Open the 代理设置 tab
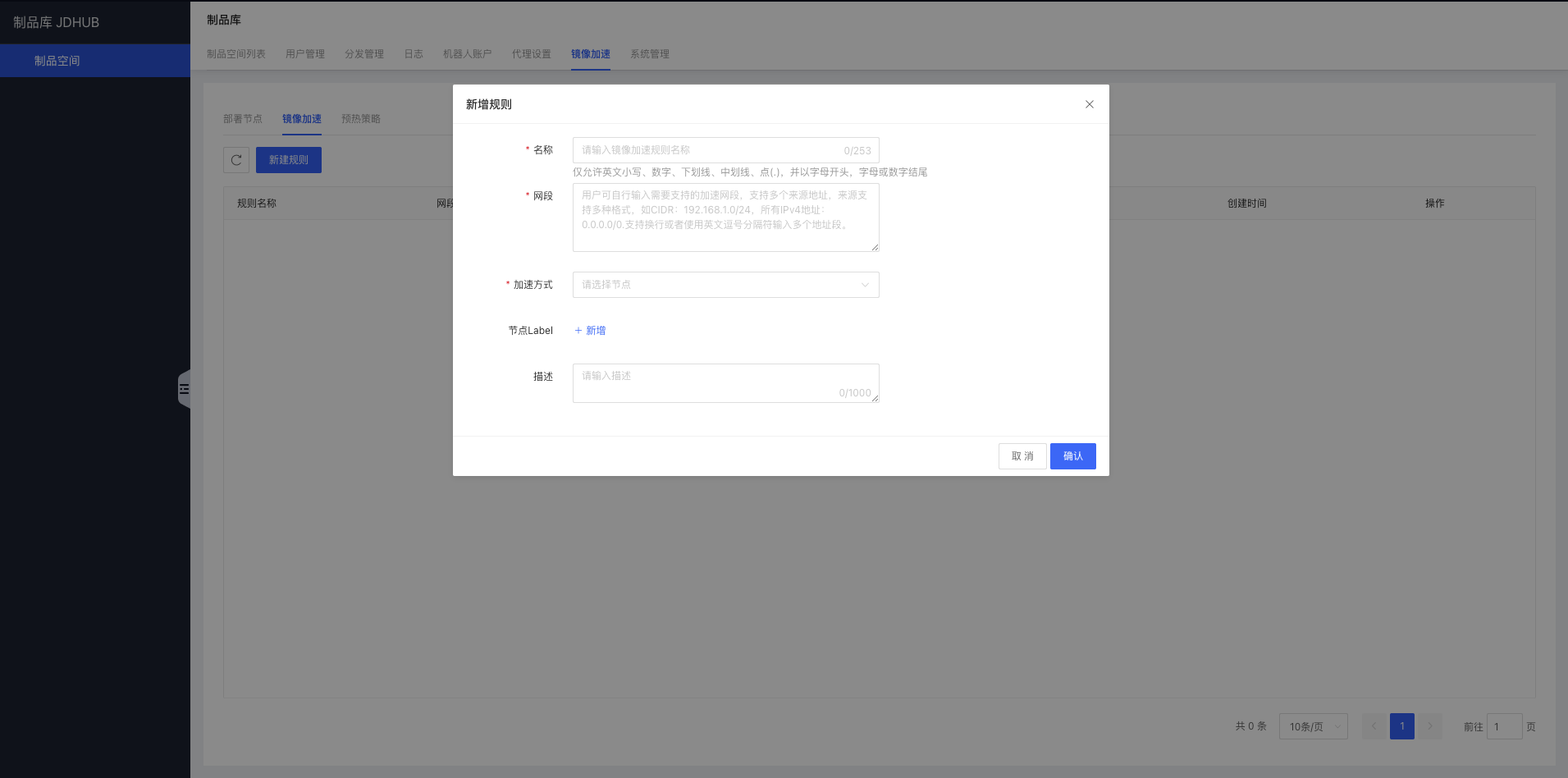This screenshot has height=778, width=1568. click(532, 54)
